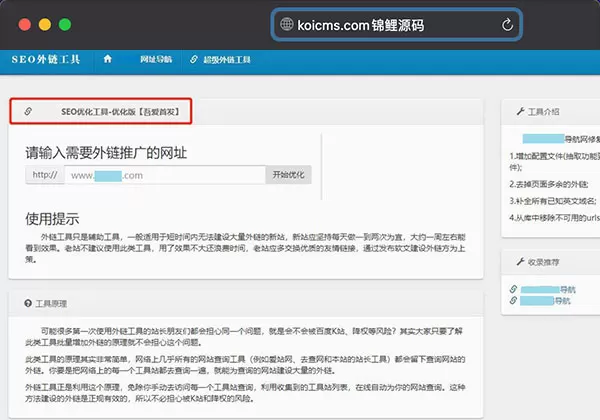Click the home icon in navigation bar
This screenshot has height=420, width=600.
108,59
